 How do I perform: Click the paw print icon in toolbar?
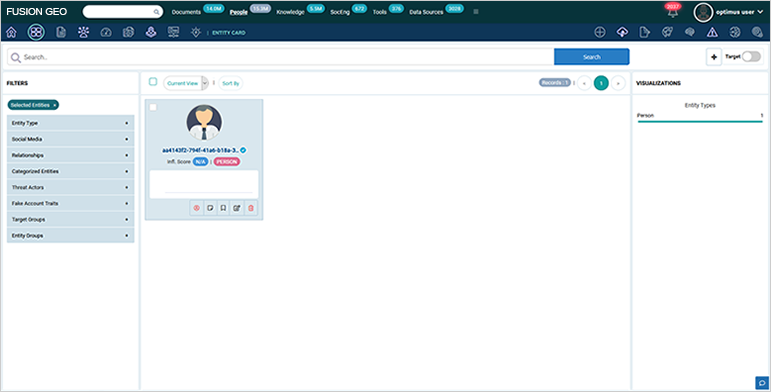84,32
